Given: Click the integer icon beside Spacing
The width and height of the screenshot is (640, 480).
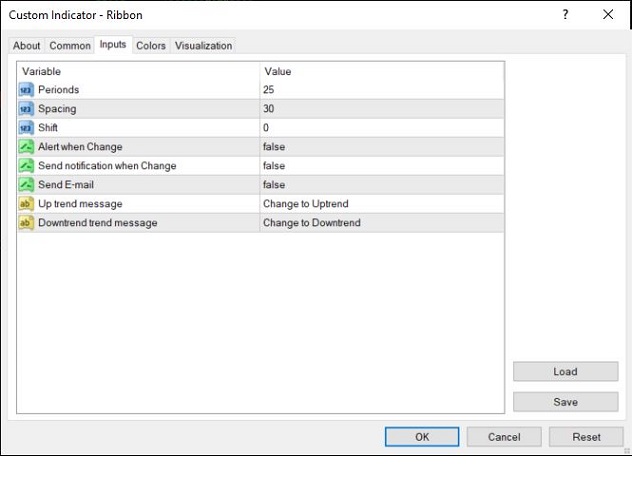Looking at the screenshot, I should [26, 109].
